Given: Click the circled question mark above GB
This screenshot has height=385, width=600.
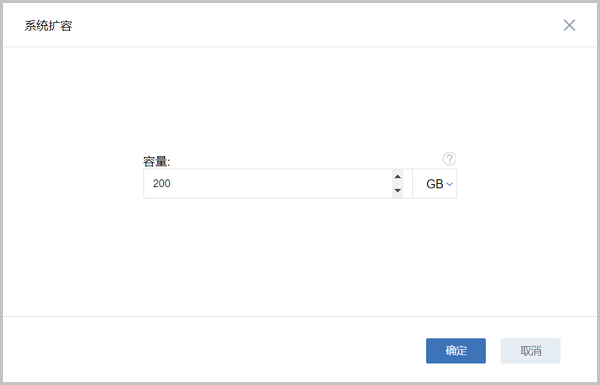Looking at the screenshot, I should pyautogui.click(x=449, y=158).
